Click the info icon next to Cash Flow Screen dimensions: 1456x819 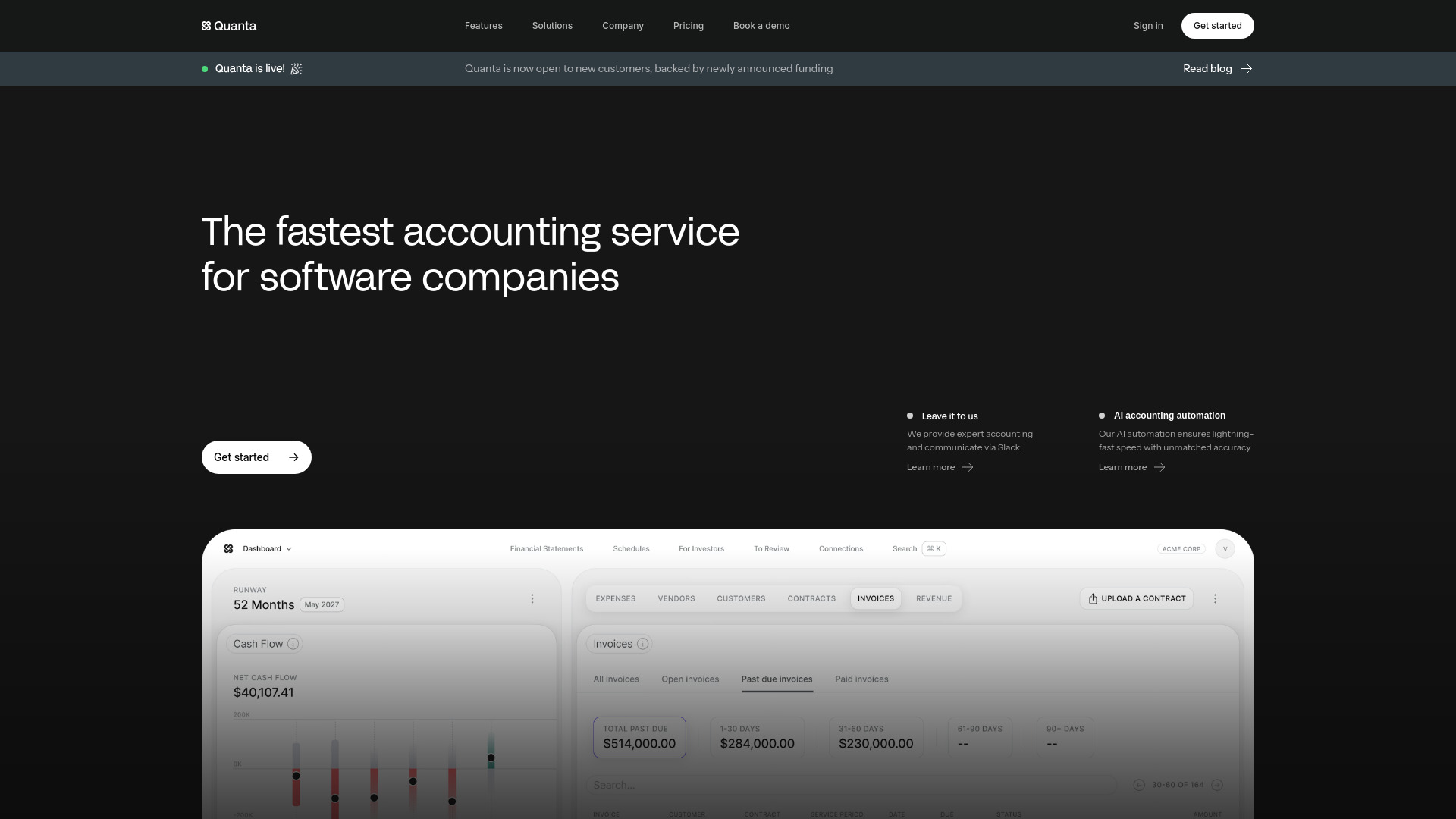(x=293, y=643)
